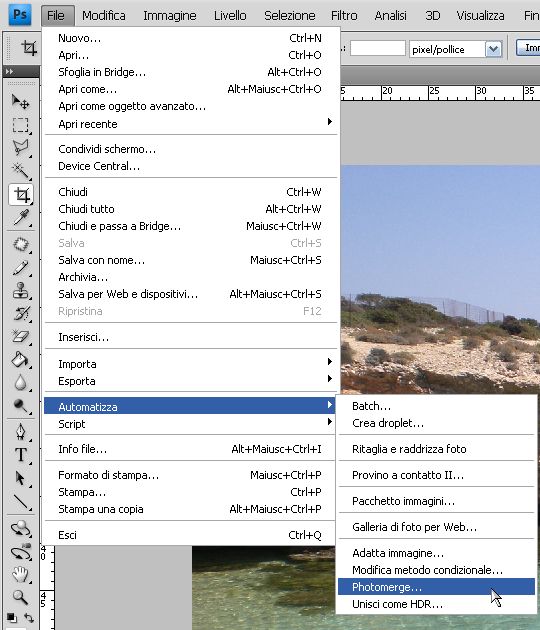Open the Filtro menu
This screenshot has height=630, width=540.
pos(344,16)
